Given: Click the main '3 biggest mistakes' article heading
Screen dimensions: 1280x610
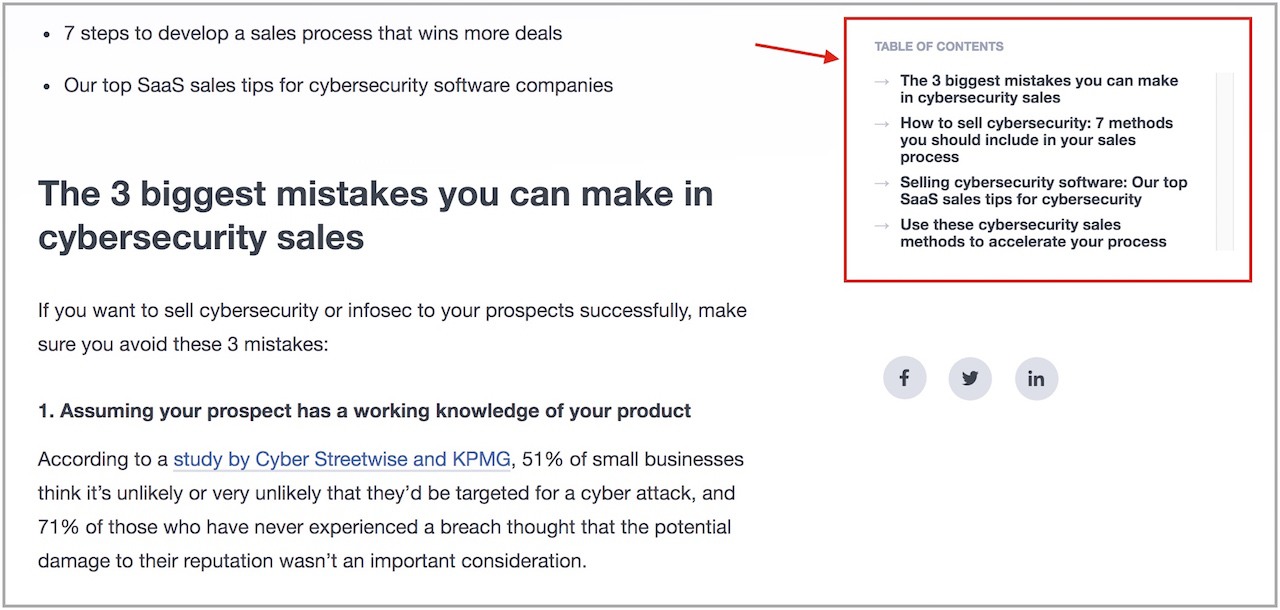Looking at the screenshot, I should point(376,215).
